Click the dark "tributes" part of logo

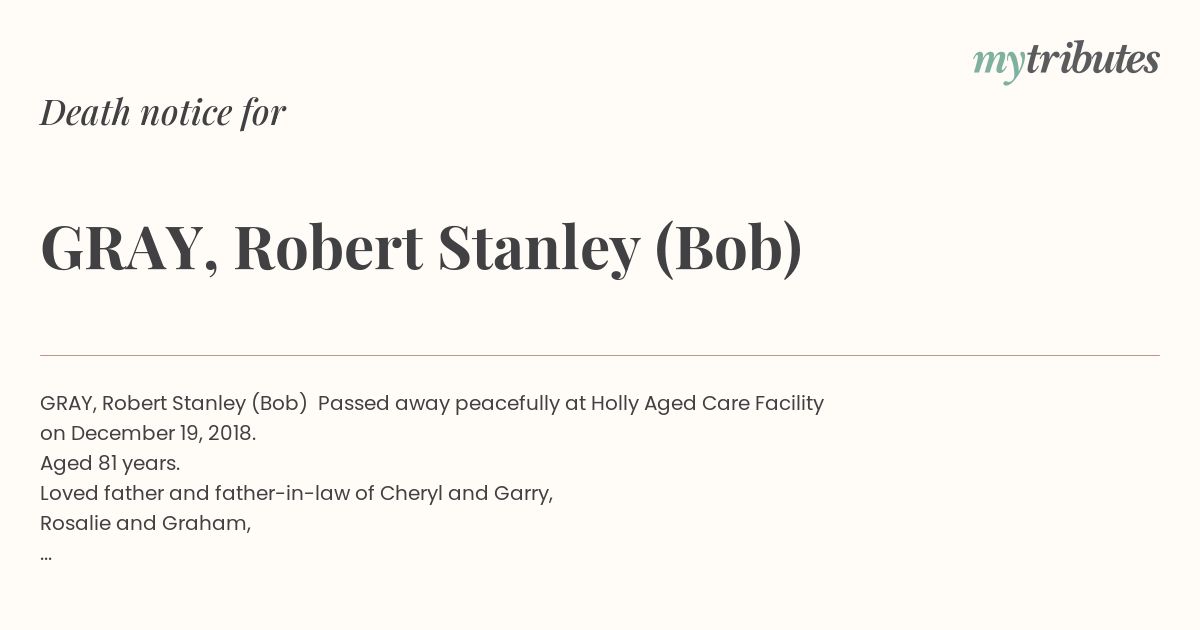coord(1093,59)
